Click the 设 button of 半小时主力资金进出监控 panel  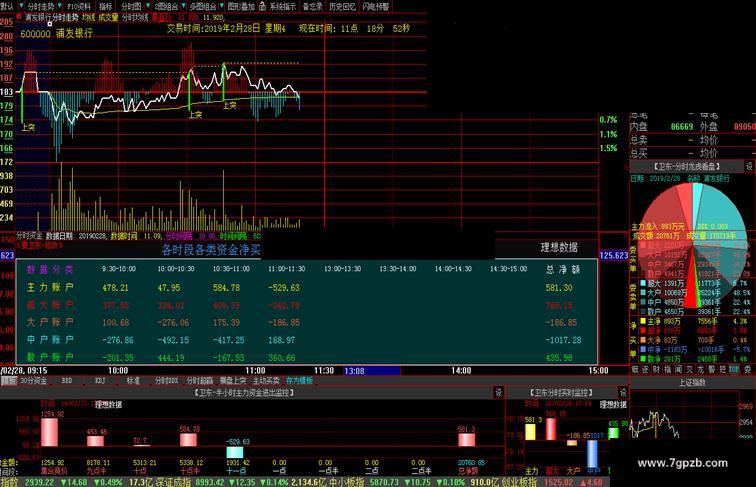pyautogui.click(x=499, y=392)
